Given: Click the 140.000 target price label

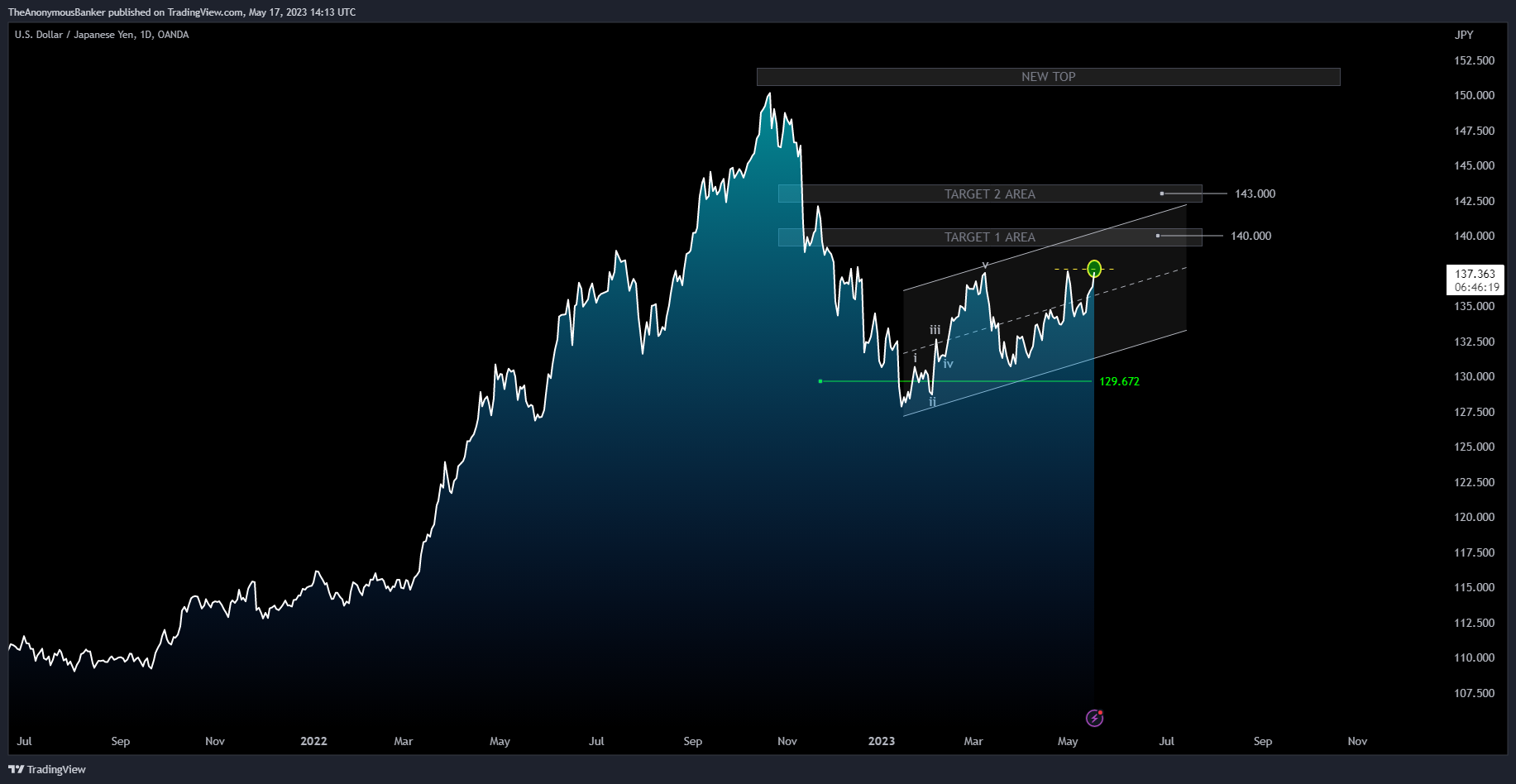Looking at the screenshot, I should point(1251,236).
